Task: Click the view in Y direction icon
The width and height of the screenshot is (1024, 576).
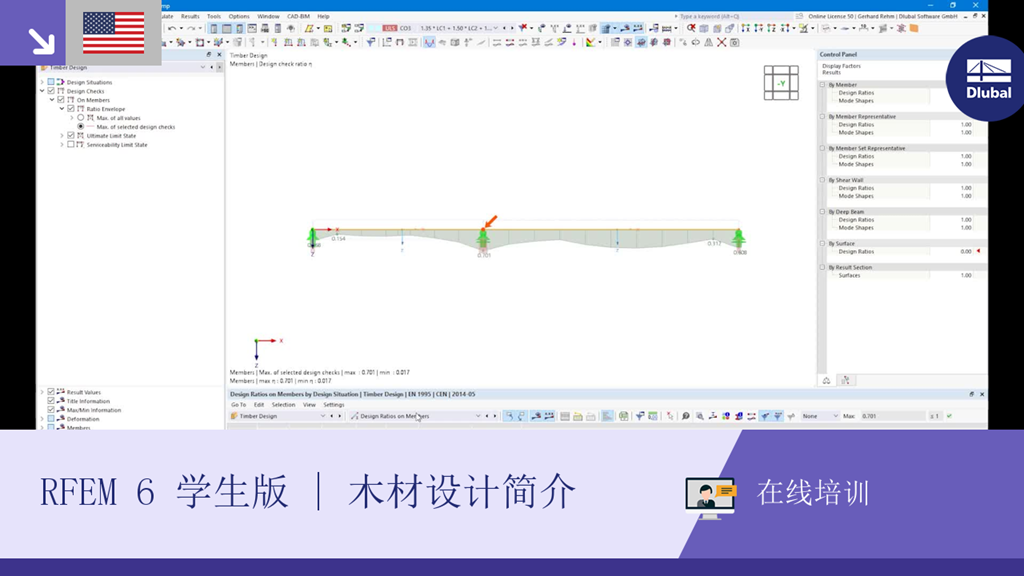Action: tap(759, 28)
